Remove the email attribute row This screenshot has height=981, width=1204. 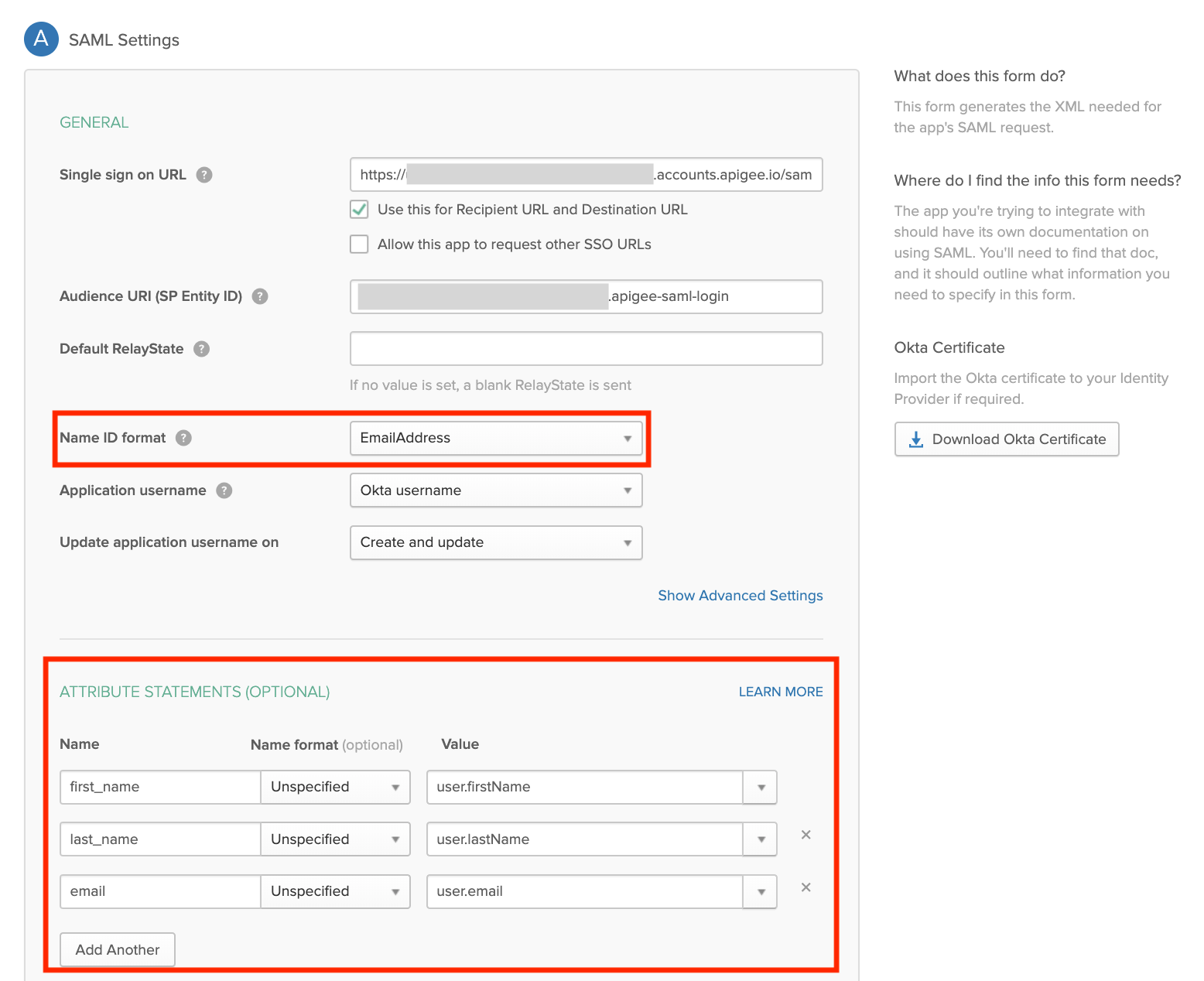pos(806,887)
